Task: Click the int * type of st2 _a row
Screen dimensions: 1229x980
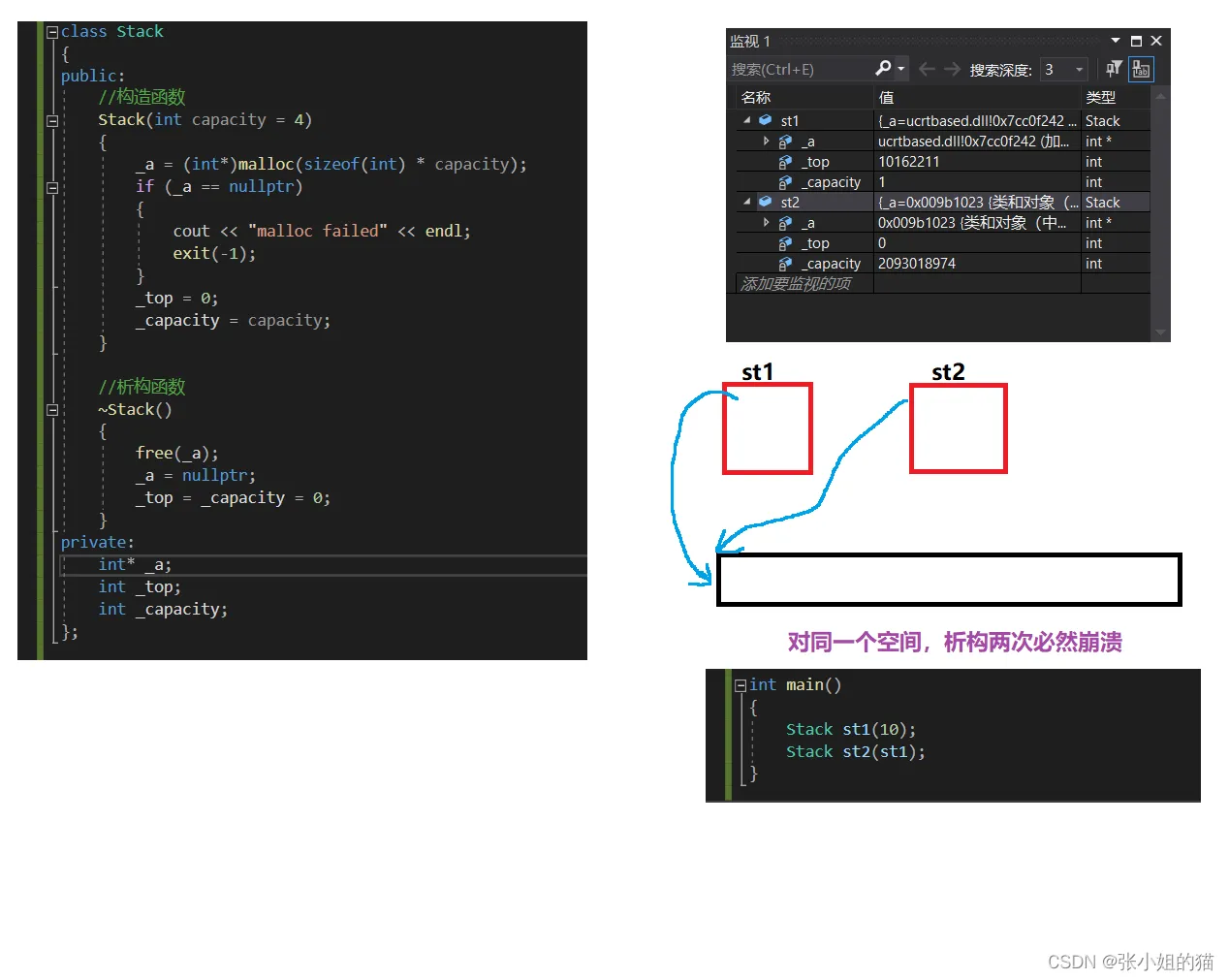Action: click(1099, 223)
